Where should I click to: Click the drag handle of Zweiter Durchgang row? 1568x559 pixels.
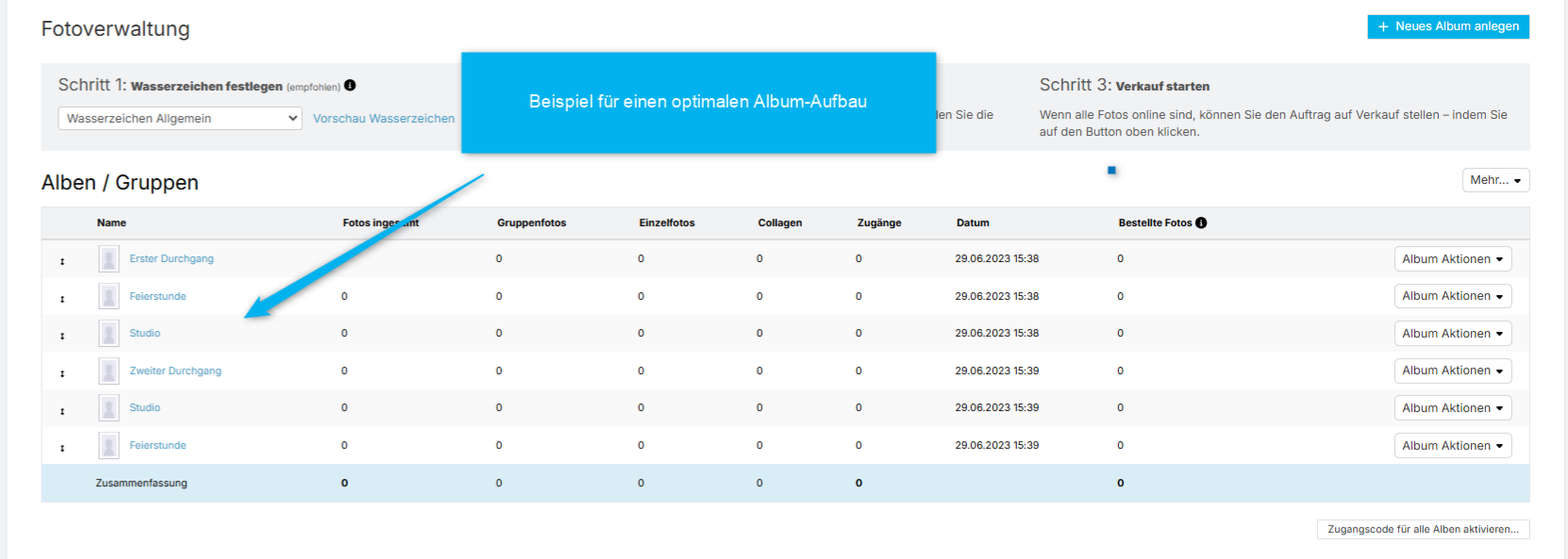coord(62,373)
